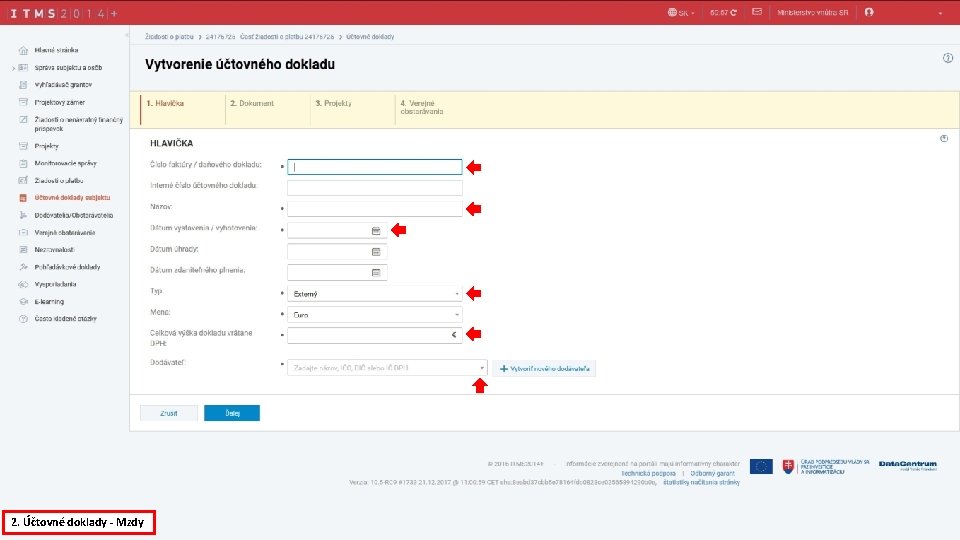
Task: Open Hlavná stránka home icon in sidebar
Action: click(x=23, y=50)
